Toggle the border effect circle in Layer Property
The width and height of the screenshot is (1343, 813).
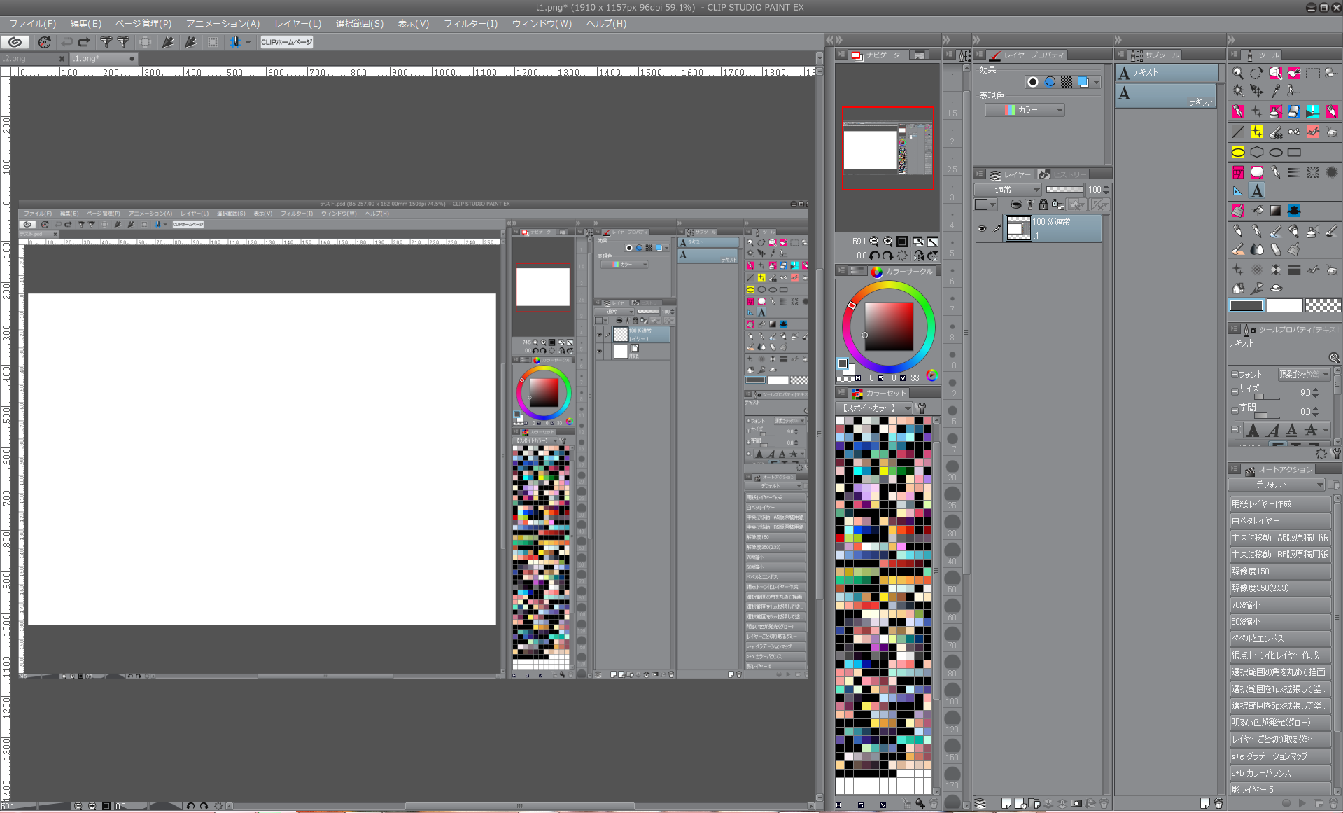[1033, 82]
